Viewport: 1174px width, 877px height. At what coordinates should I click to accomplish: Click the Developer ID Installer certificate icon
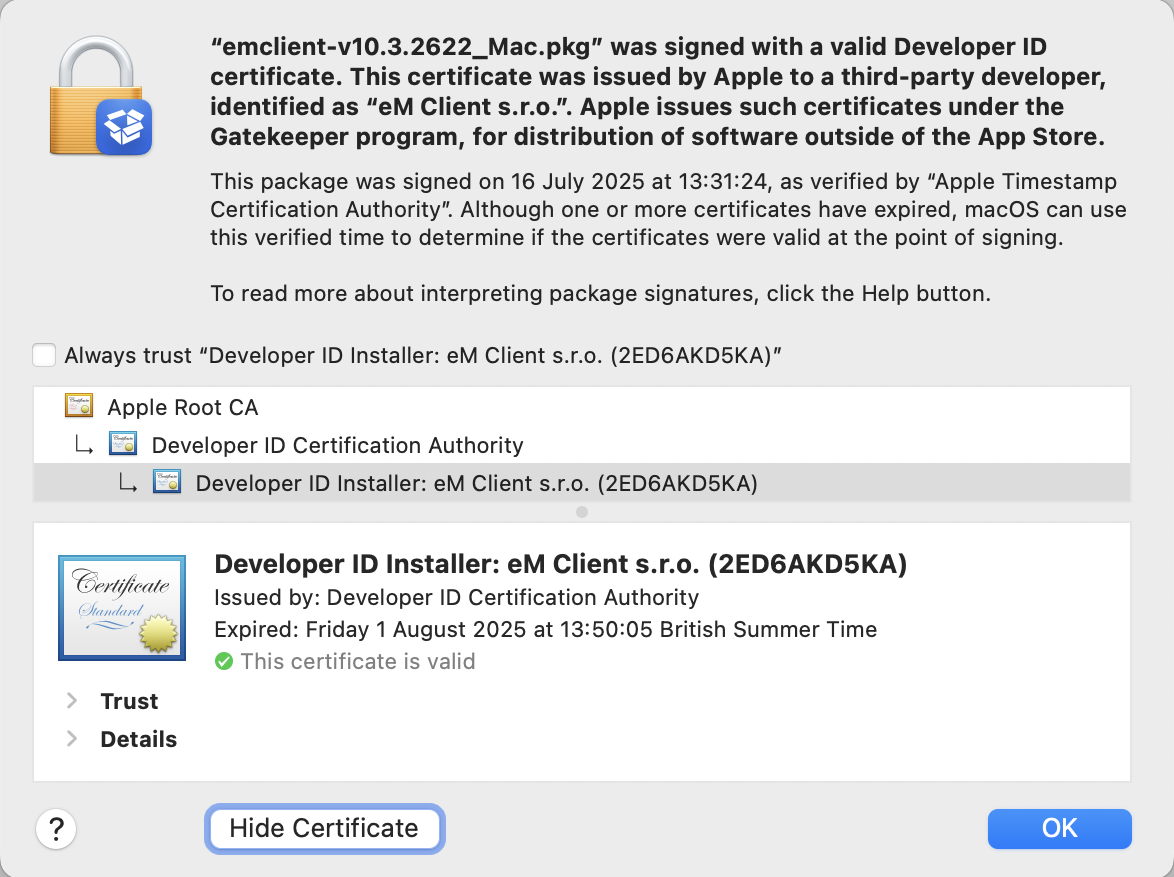click(x=167, y=482)
